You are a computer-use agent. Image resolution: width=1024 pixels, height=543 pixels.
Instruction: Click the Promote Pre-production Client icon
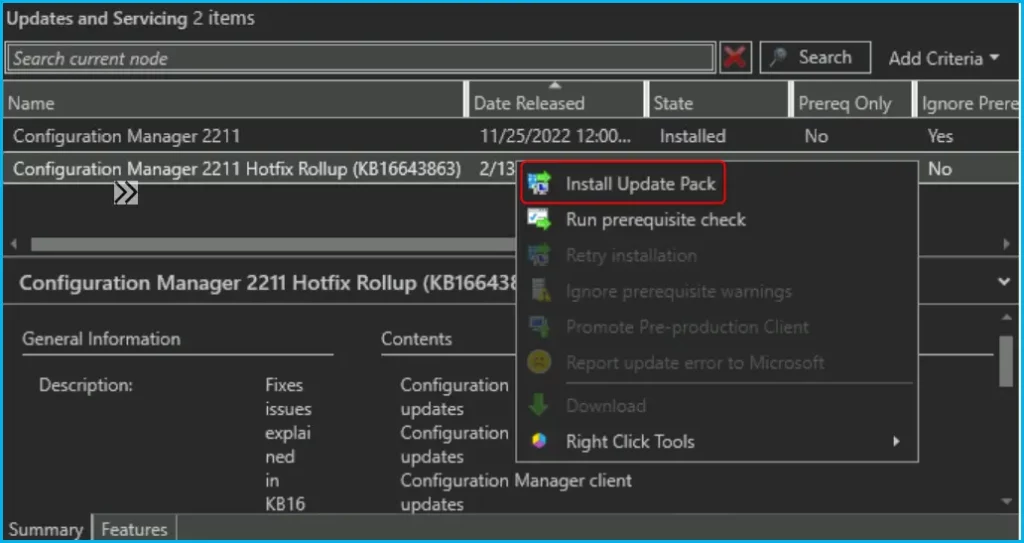(539, 327)
